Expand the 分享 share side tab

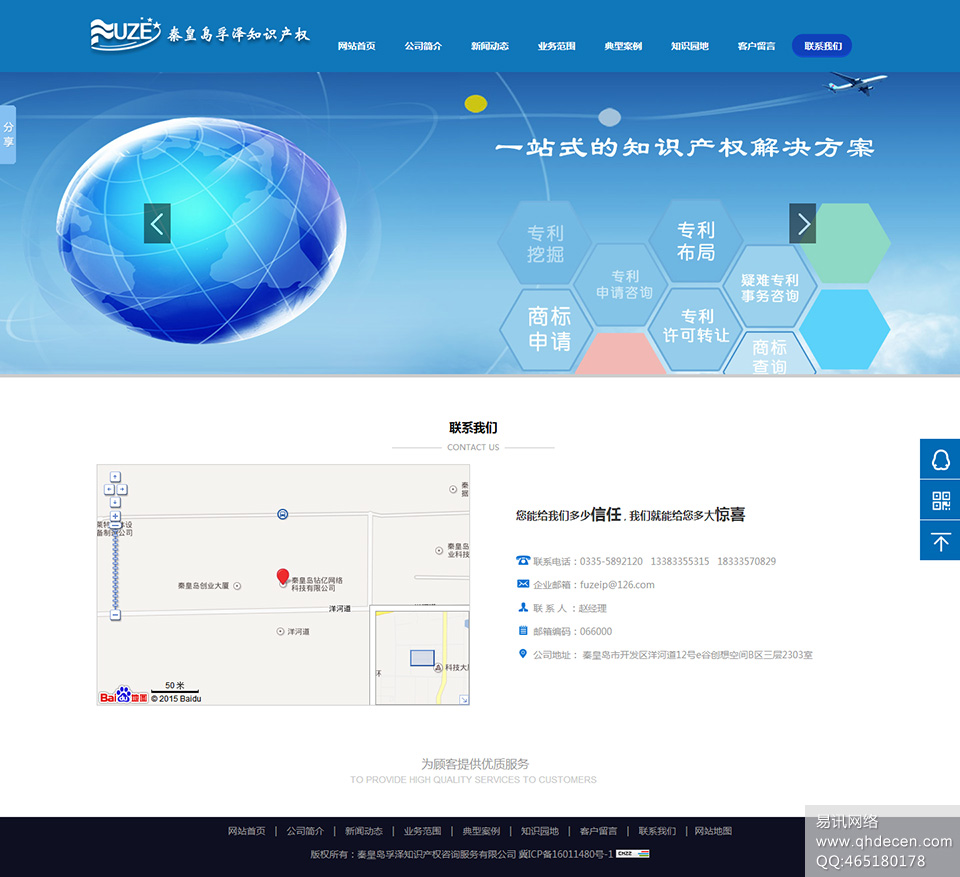click(8, 134)
